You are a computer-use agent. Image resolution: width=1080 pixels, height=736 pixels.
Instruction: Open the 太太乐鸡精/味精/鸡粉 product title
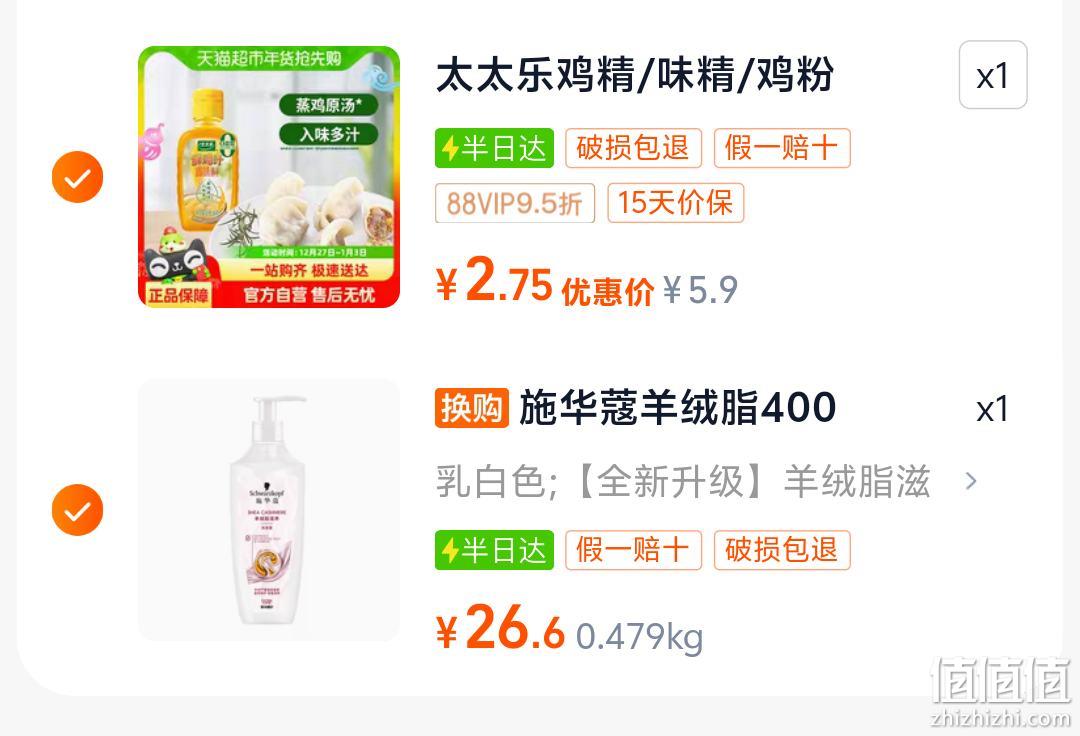[x=634, y=74]
